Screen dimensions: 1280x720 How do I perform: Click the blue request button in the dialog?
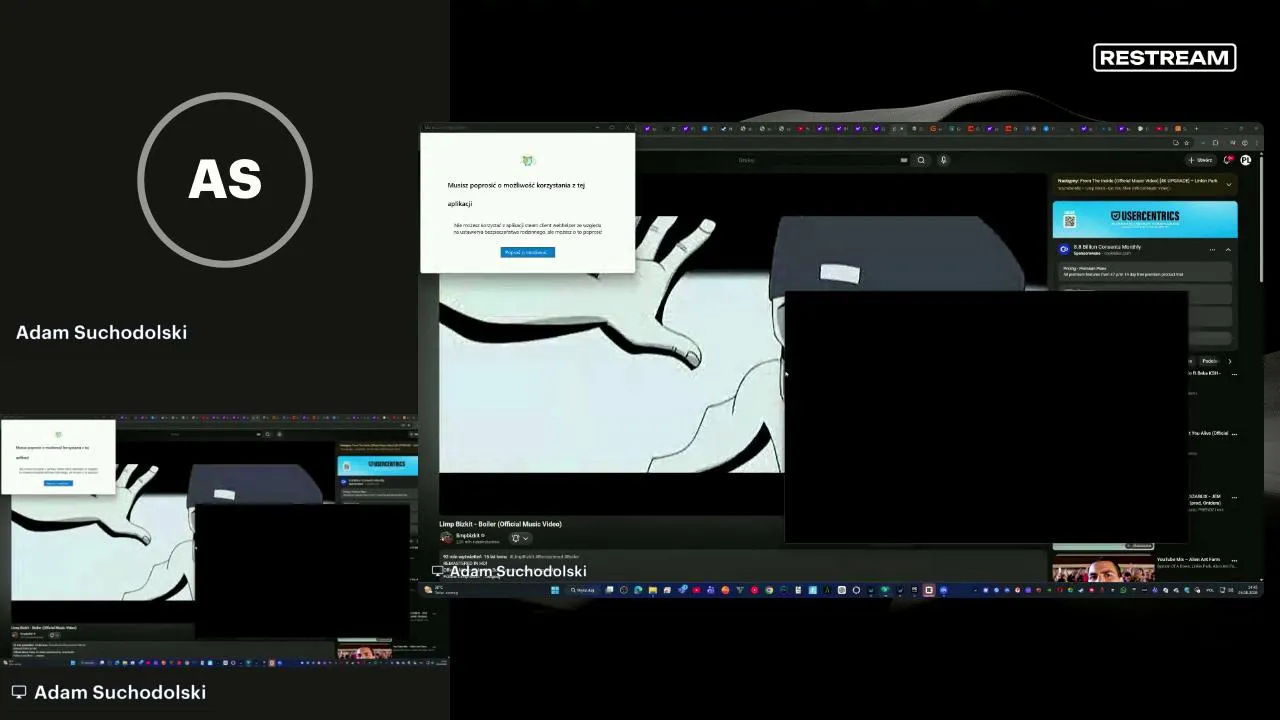(527, 252)
